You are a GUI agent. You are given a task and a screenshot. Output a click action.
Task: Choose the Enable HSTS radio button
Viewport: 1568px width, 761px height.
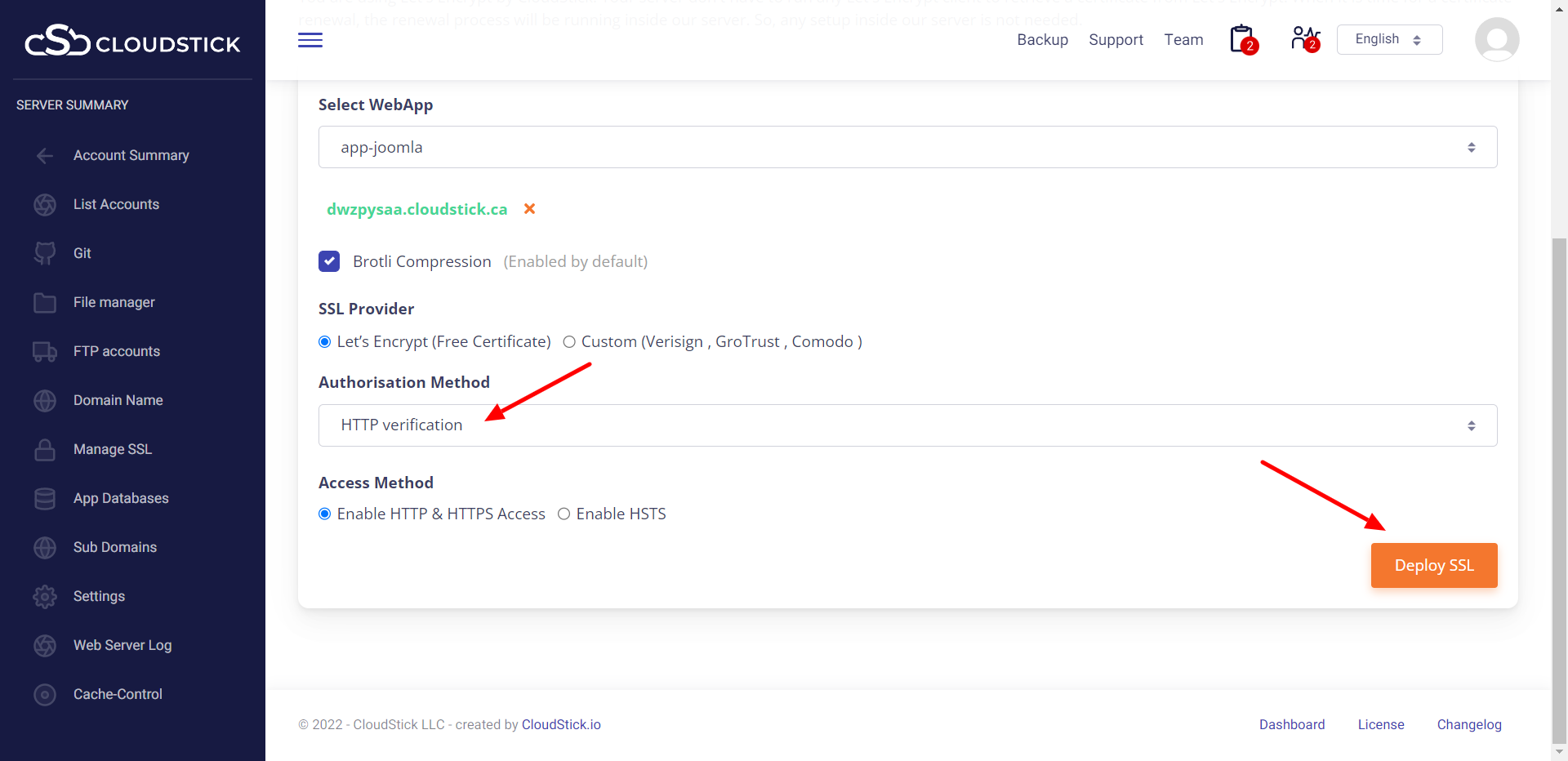563,514
